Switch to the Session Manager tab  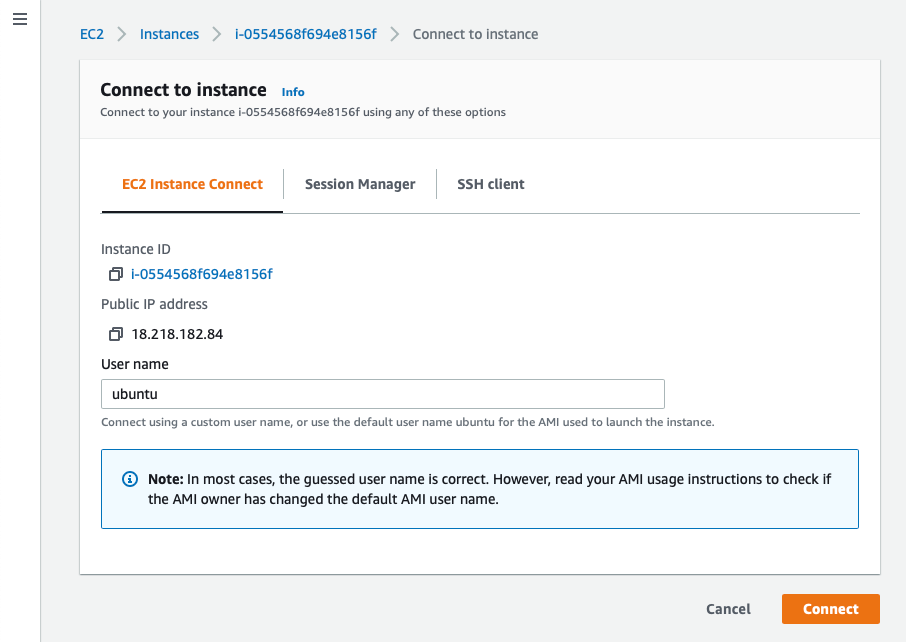(x=360, y=184)
